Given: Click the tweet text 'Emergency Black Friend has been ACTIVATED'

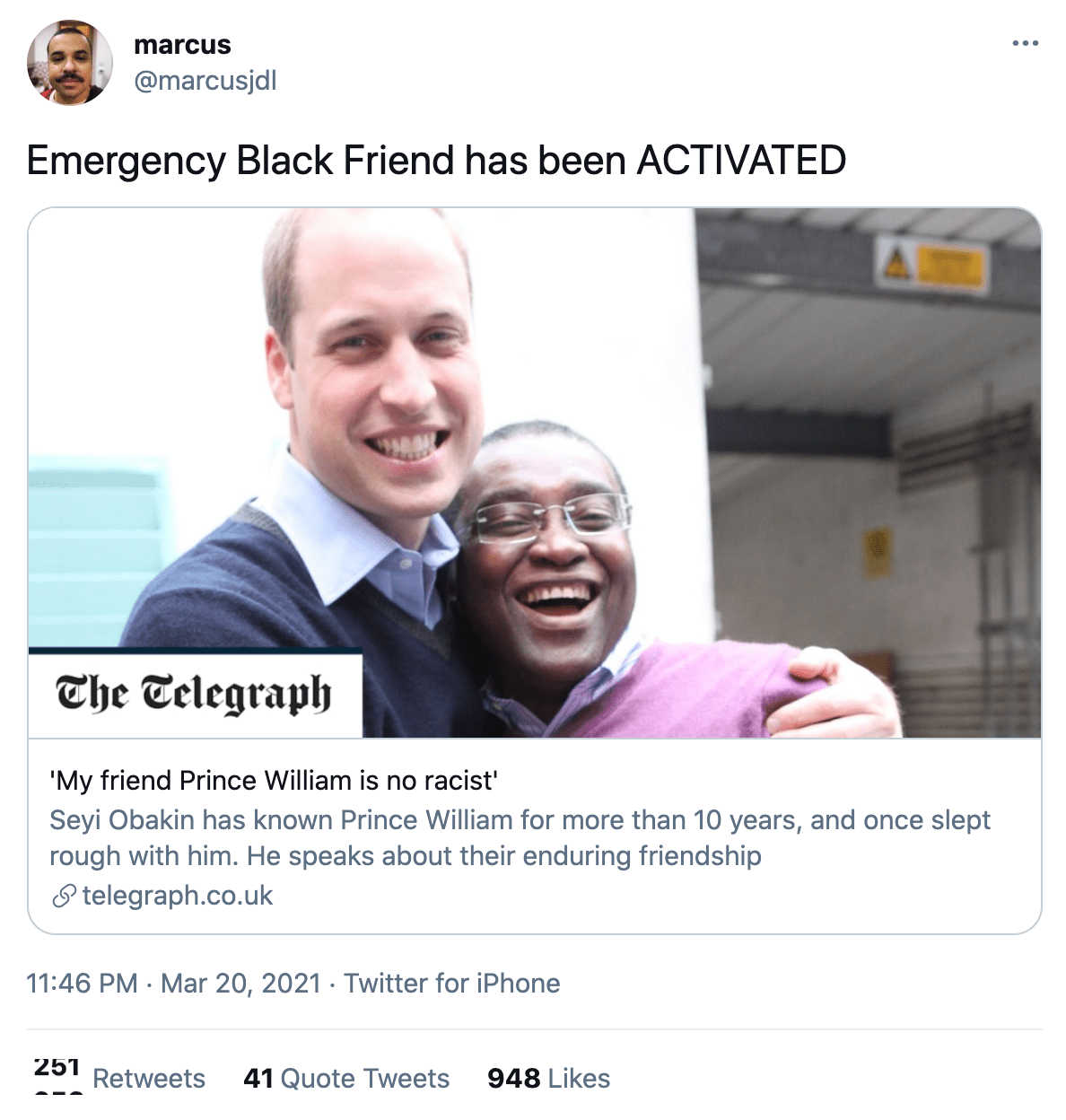Looking at the screenshot, I should [x=436, y=161].
